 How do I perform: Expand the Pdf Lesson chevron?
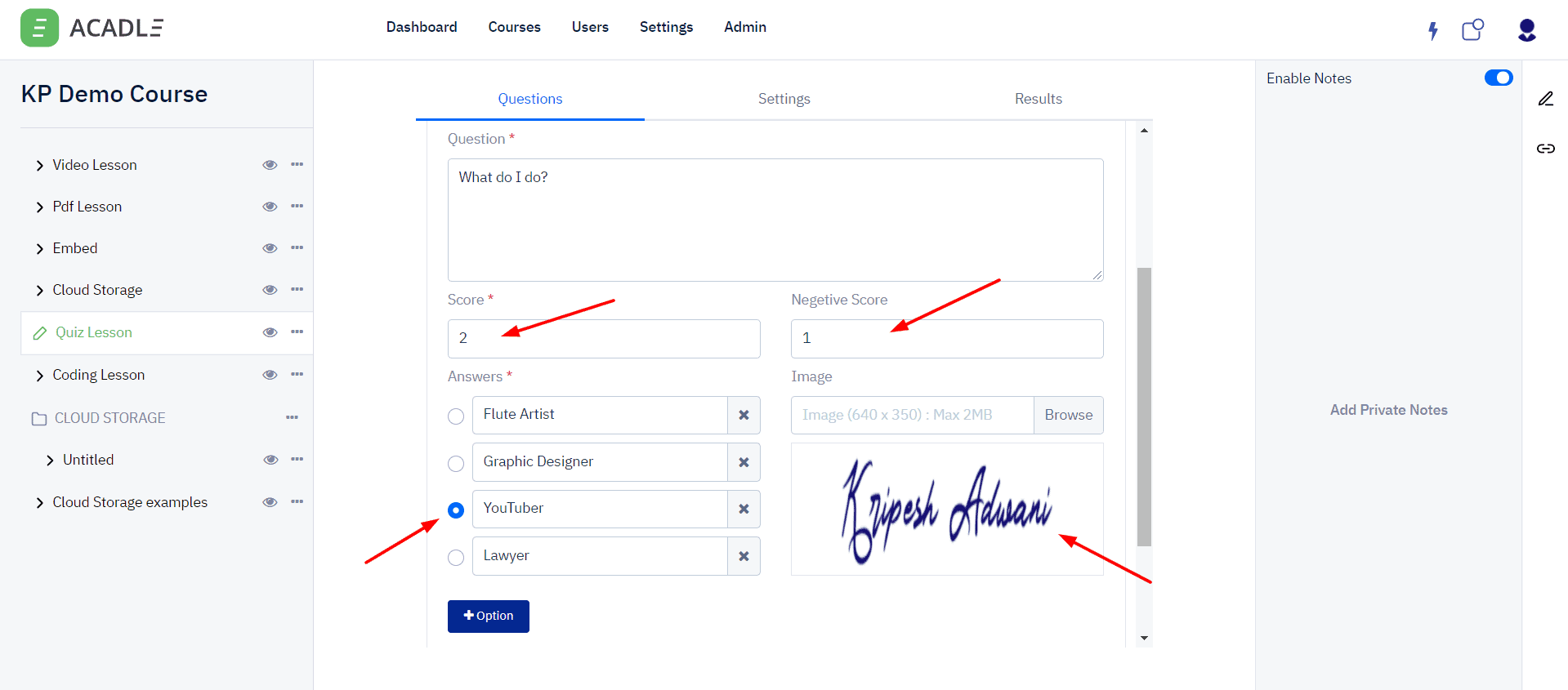tap(39, 207)
